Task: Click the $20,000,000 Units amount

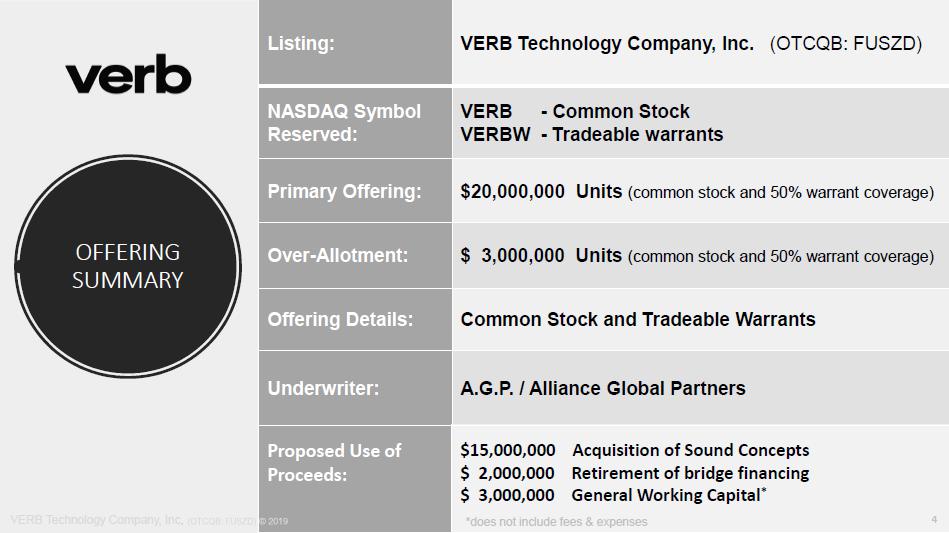Action: (x=541, y=191)
